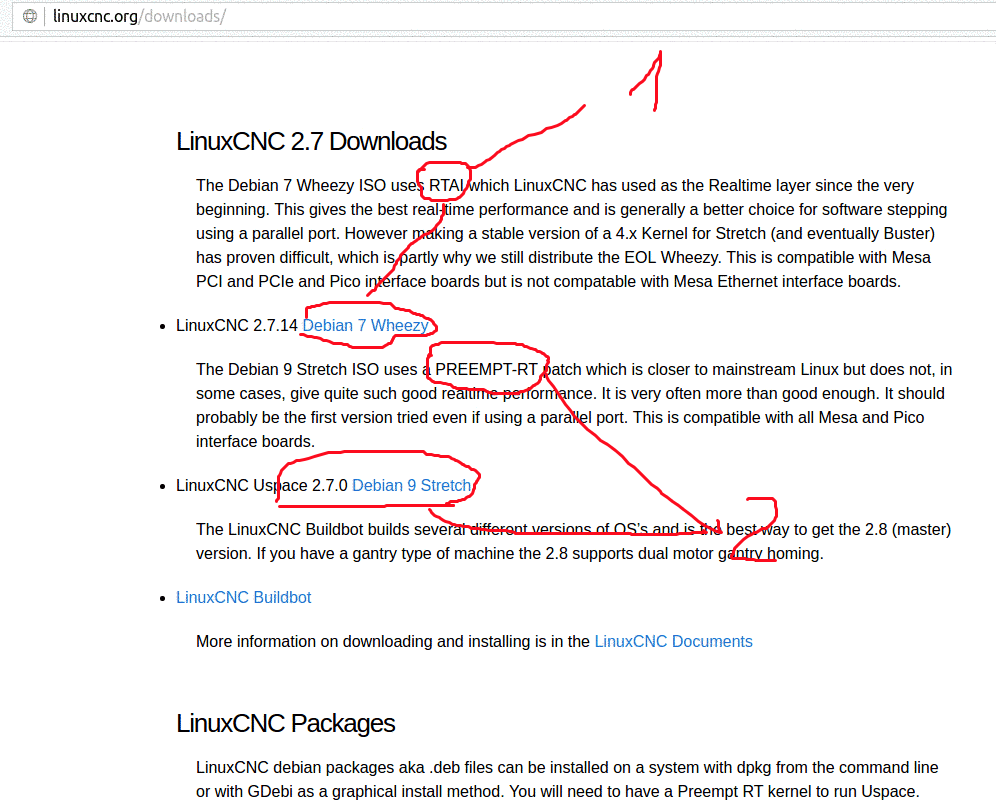Click the text 'The LinuxCNC Buildbot builds several'
The height and width of the screenshot is (806, 996).
tap(330, 530)
